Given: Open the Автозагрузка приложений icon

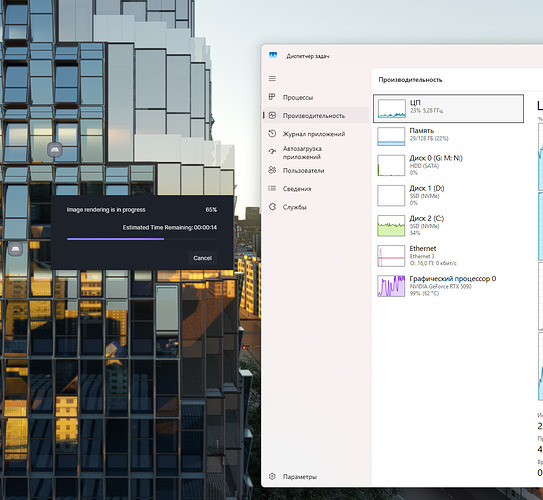Looking at the screenshot, I should pos(272,152).
